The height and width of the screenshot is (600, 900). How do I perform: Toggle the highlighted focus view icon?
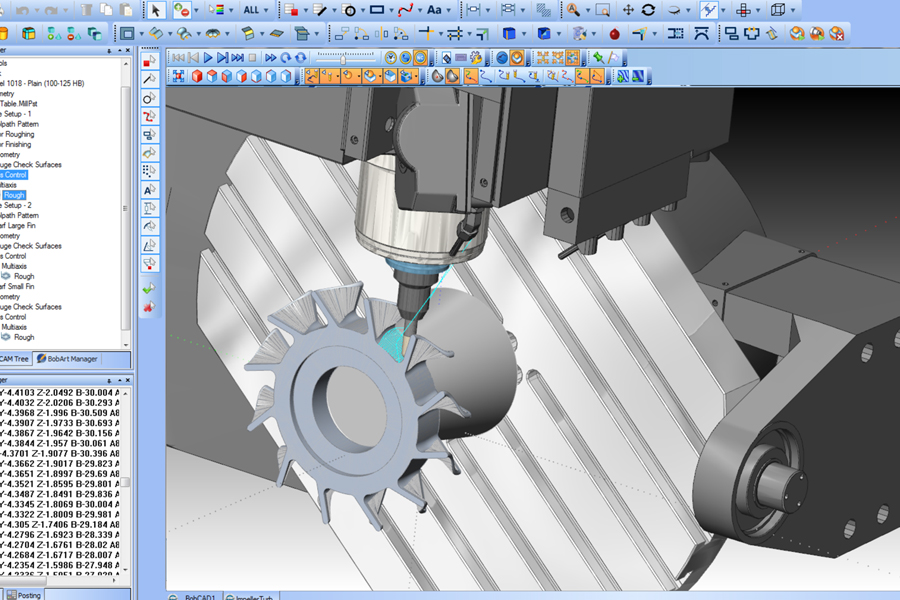click(573, 57)
